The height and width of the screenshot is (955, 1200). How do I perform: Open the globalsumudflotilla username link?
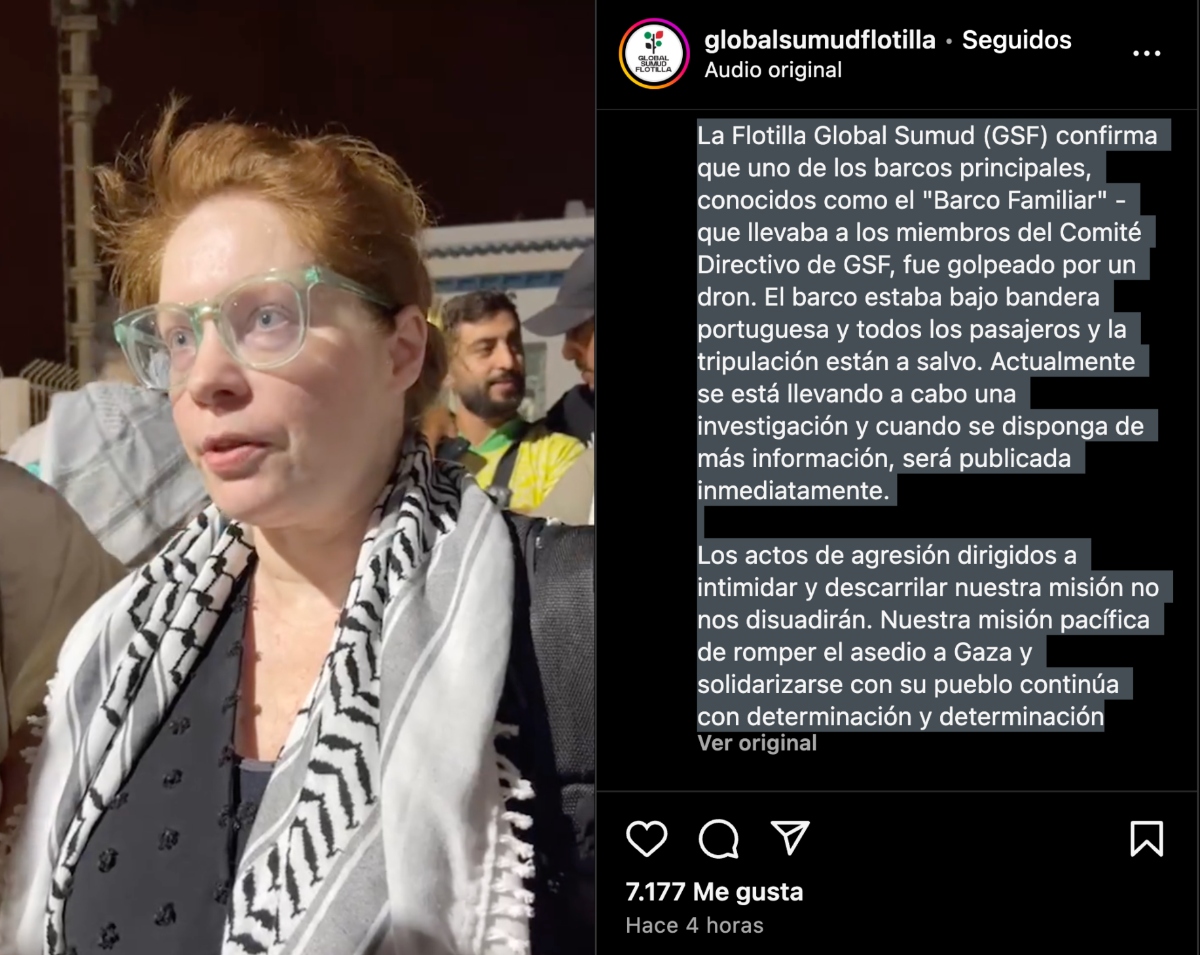pos(820,40)
